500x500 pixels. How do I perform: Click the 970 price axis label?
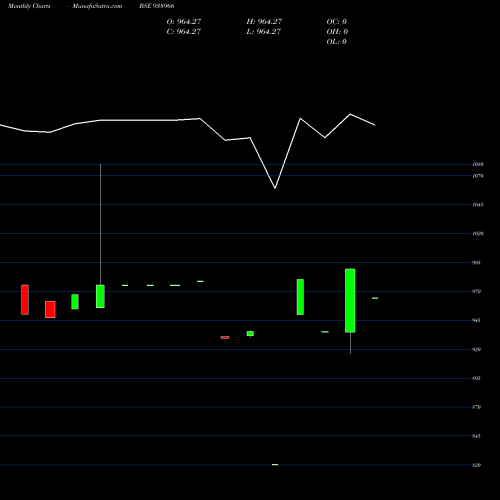tap(477, 291)
